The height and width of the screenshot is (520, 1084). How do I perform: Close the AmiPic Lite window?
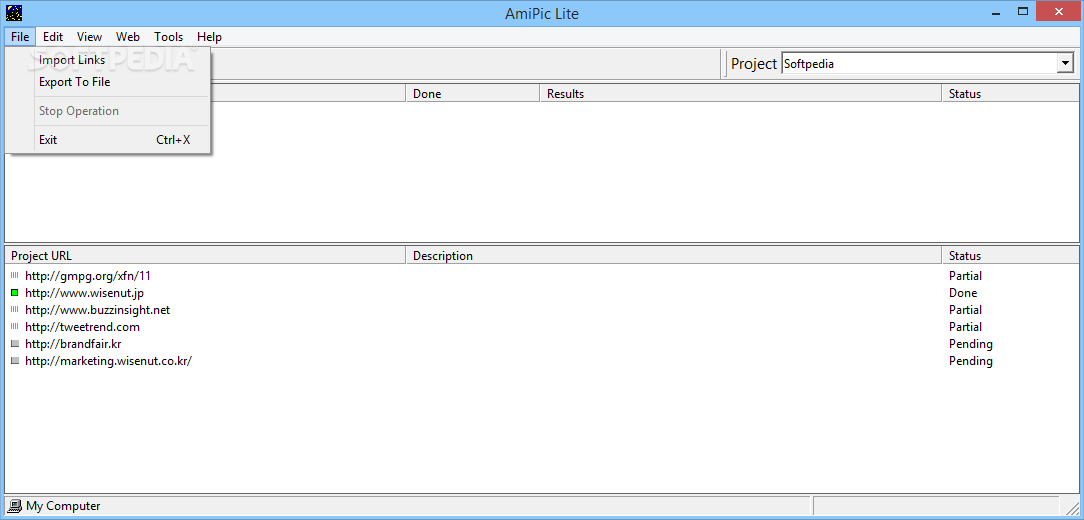[1059, 11]
